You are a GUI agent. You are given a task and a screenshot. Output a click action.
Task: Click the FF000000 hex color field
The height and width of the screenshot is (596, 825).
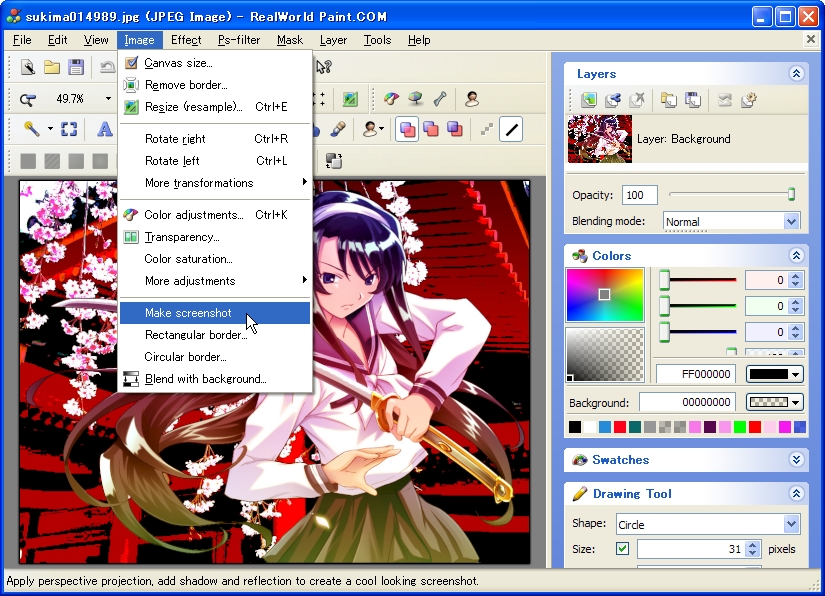point(696,374)
